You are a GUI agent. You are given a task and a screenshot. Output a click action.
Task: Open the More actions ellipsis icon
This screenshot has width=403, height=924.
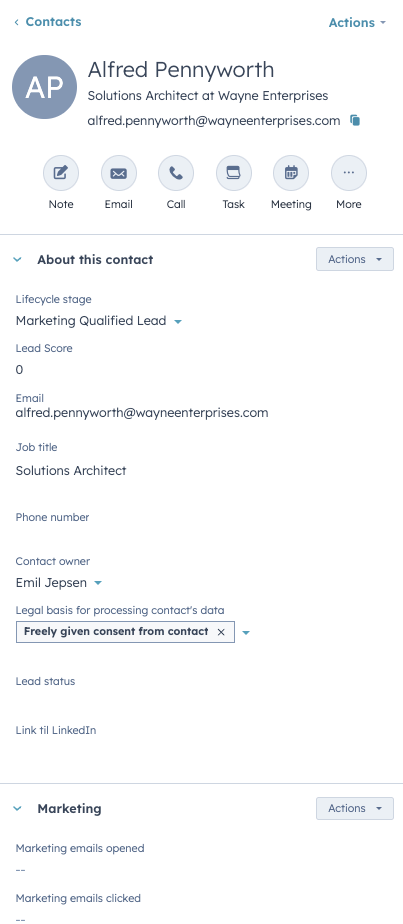coord(349,173)
